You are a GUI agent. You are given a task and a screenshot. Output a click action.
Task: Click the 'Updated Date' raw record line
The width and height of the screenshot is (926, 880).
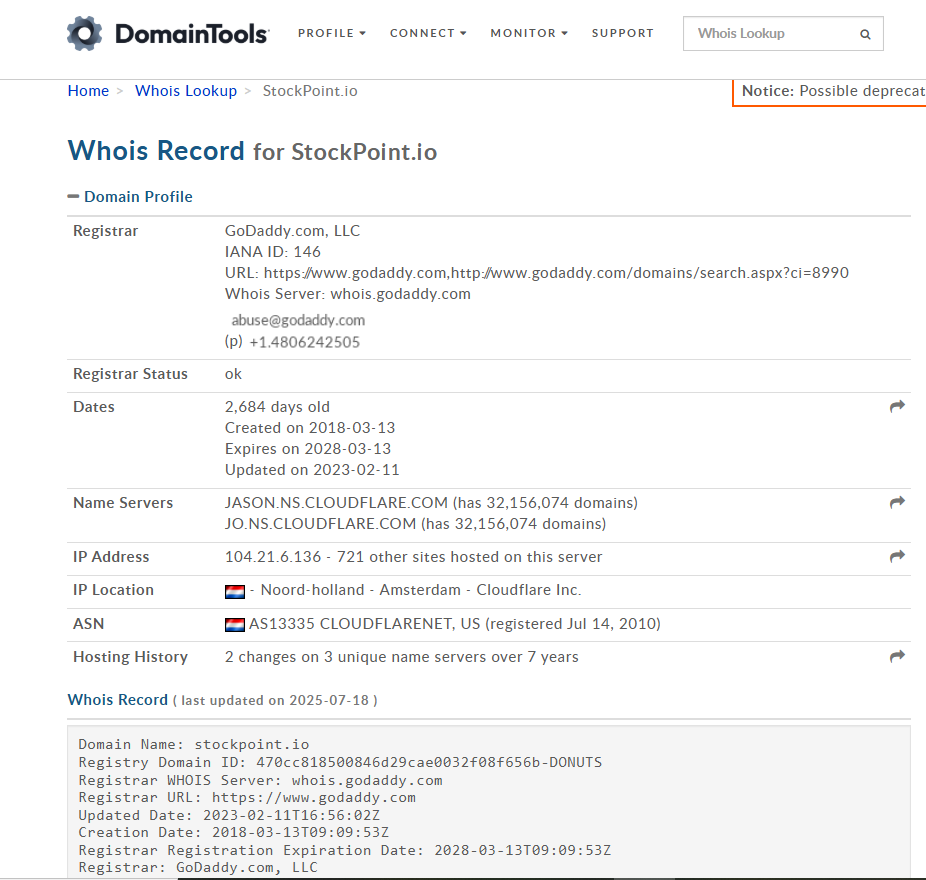pos(229,816)
